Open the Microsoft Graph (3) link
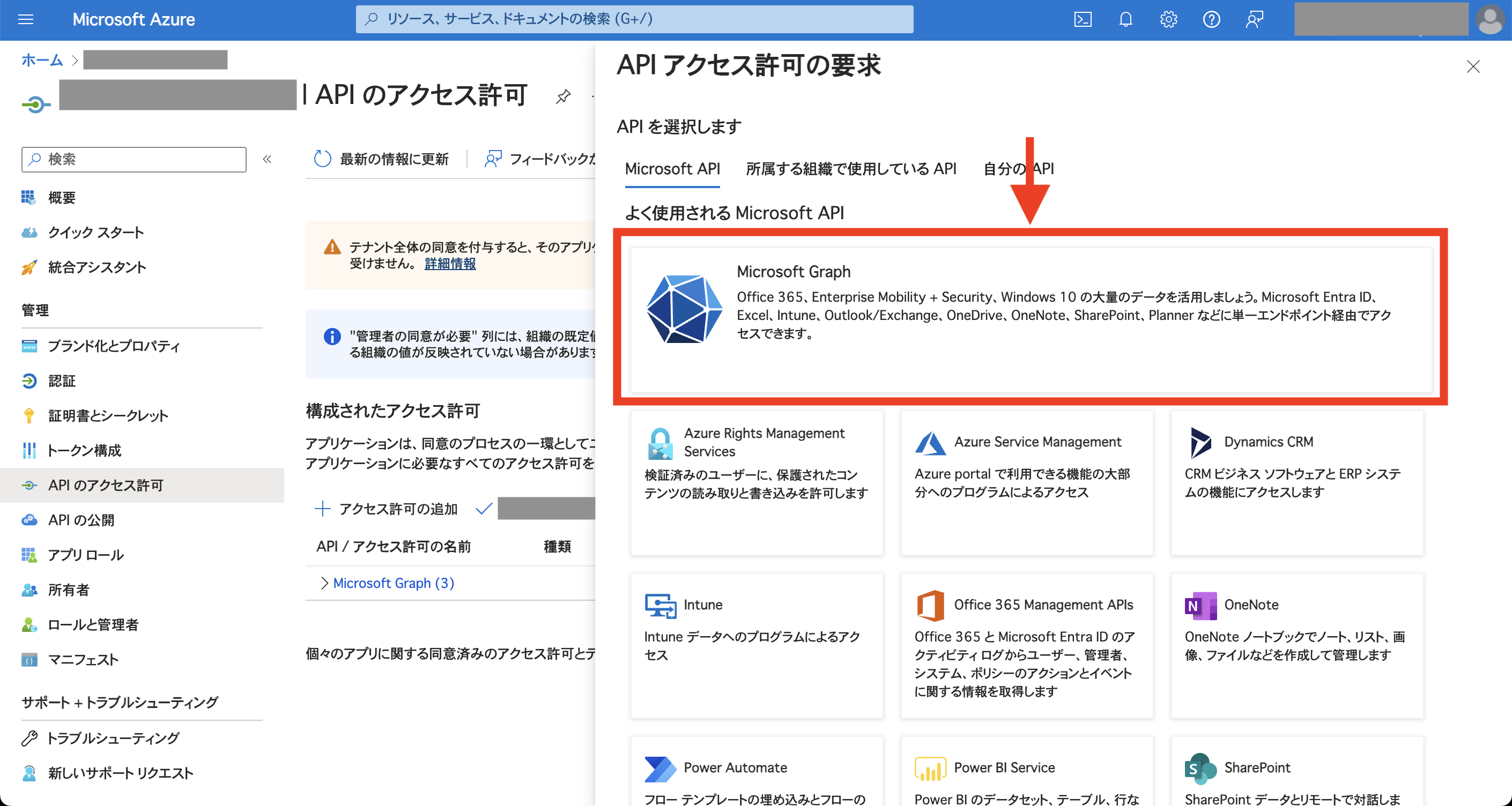 tap(394, 583)
